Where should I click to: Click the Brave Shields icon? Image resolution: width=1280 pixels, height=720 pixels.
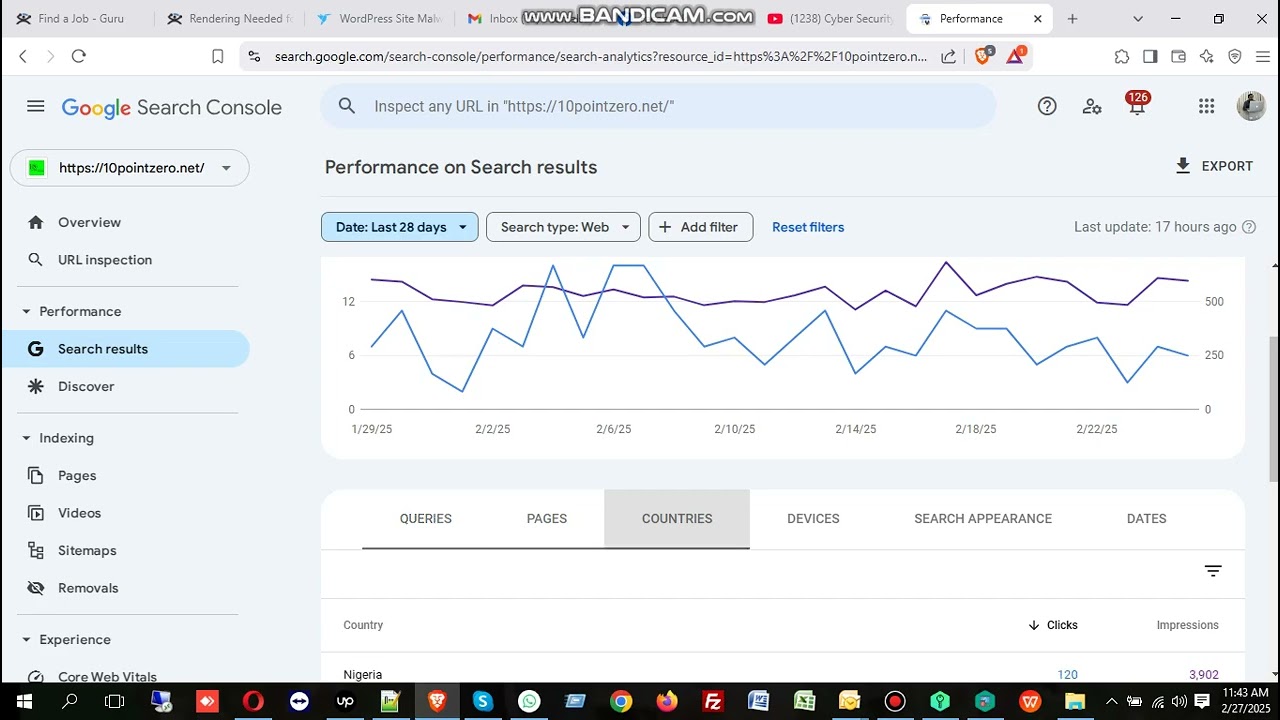click(x=983, y=55)
